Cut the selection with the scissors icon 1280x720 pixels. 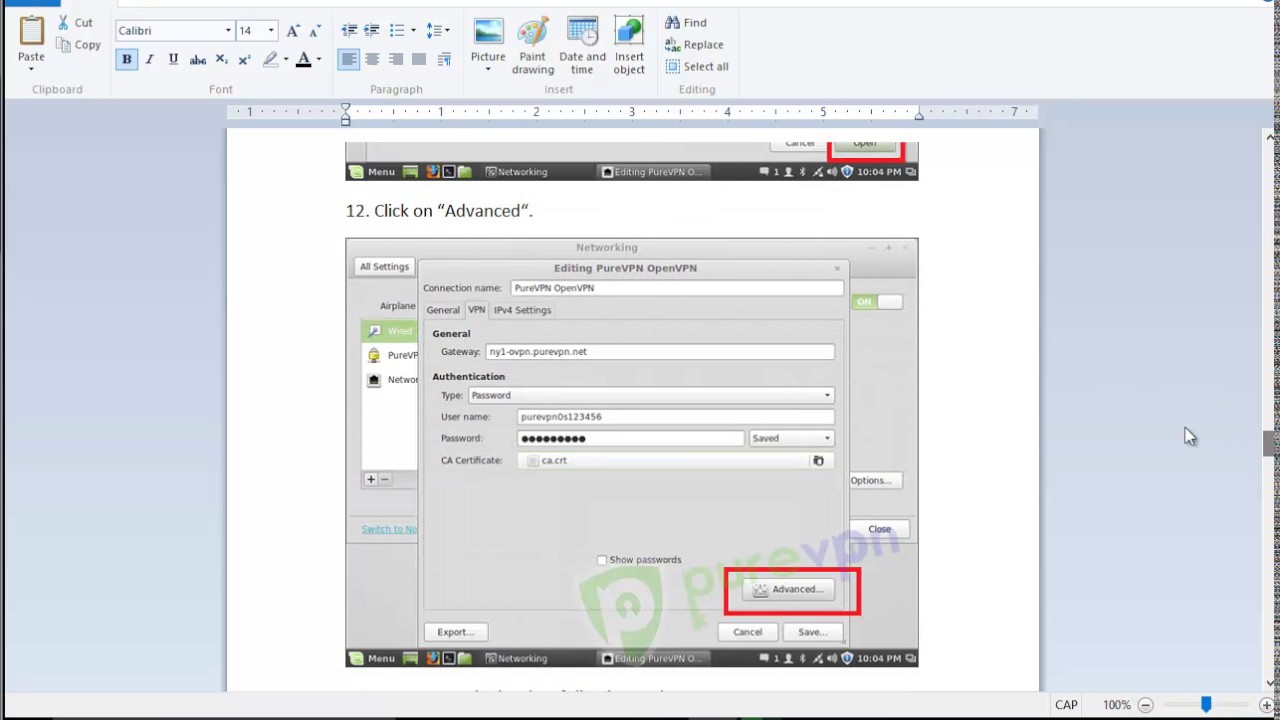[64, 22]
